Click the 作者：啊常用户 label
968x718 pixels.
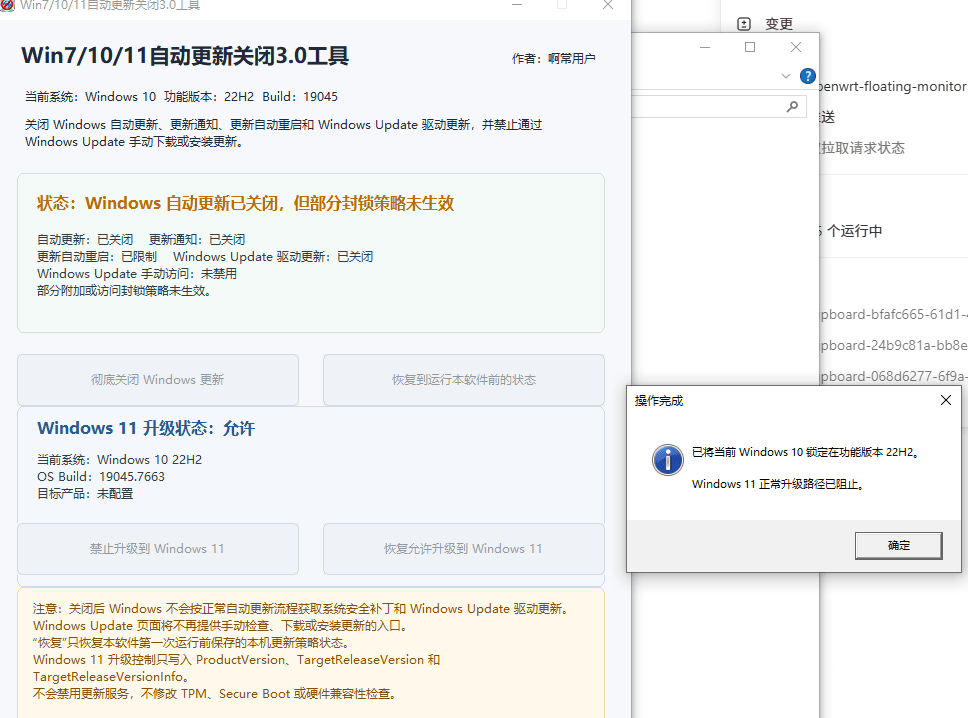(x=554, y=59)
